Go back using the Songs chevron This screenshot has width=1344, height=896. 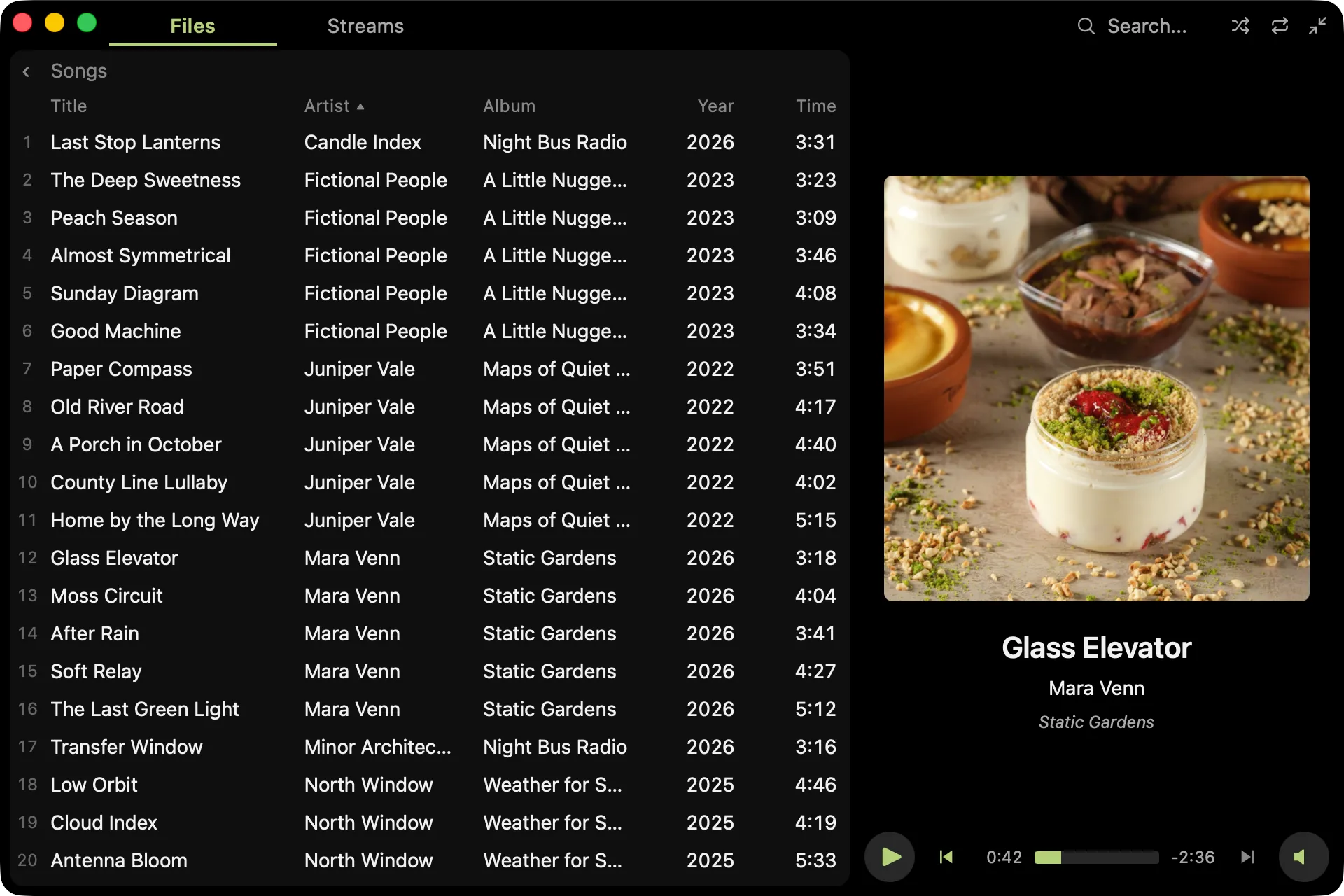[x=26, y=71]
